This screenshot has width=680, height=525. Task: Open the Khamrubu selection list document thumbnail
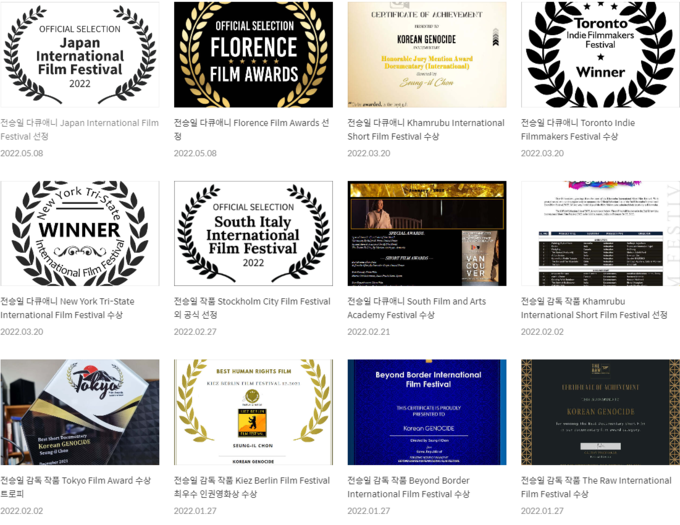click(600, 233)
